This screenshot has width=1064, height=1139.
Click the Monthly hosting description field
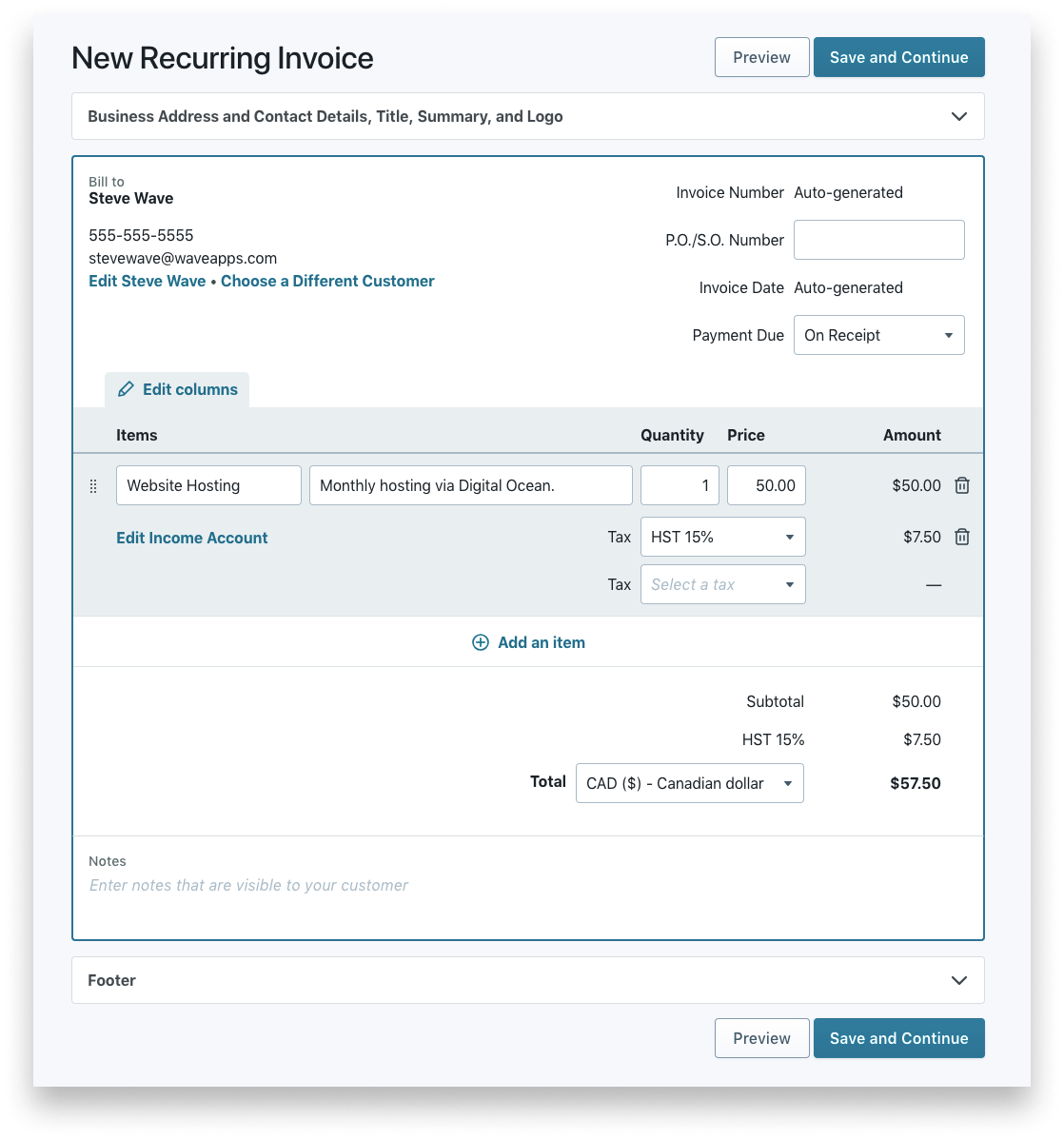[x=471, y=485]
